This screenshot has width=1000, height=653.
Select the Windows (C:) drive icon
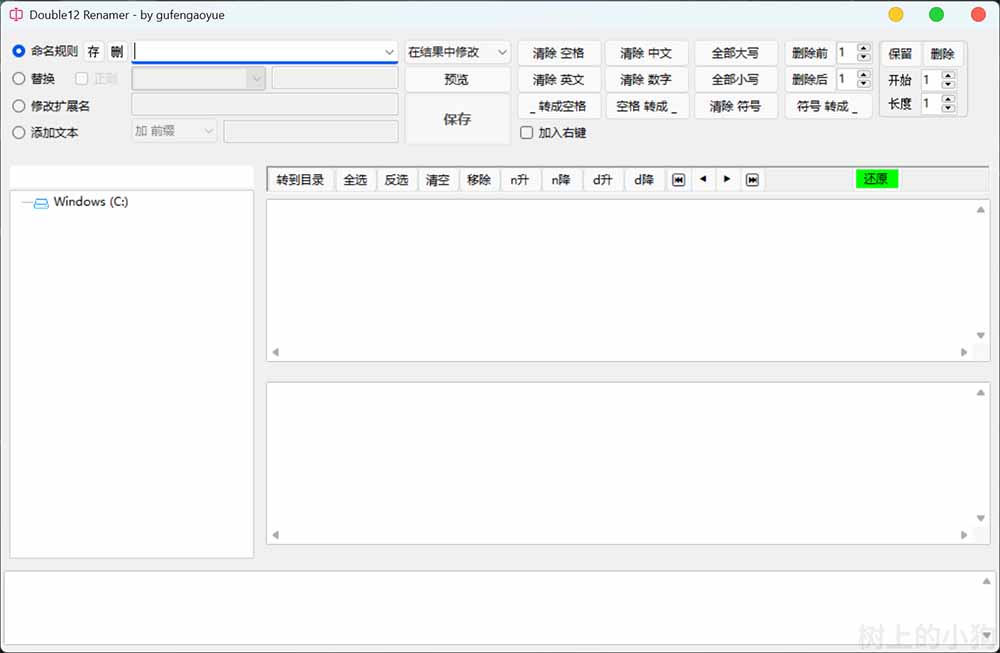click(x=41, y=203)
